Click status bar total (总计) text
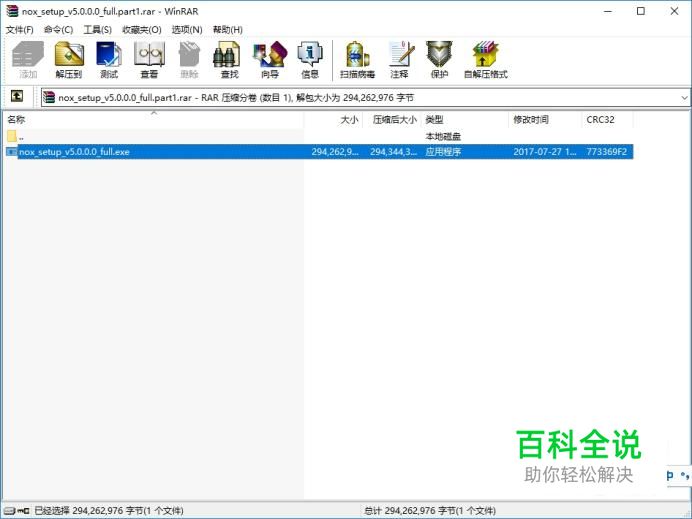692x519 pixels. (430, 511)
